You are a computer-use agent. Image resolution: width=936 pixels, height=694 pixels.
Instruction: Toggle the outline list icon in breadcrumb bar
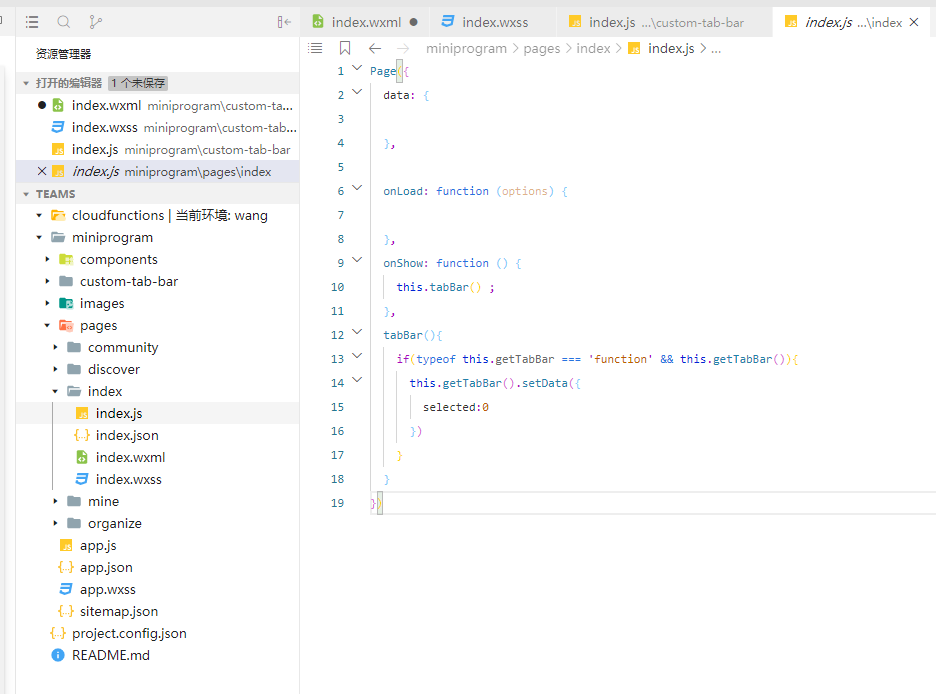315,48
